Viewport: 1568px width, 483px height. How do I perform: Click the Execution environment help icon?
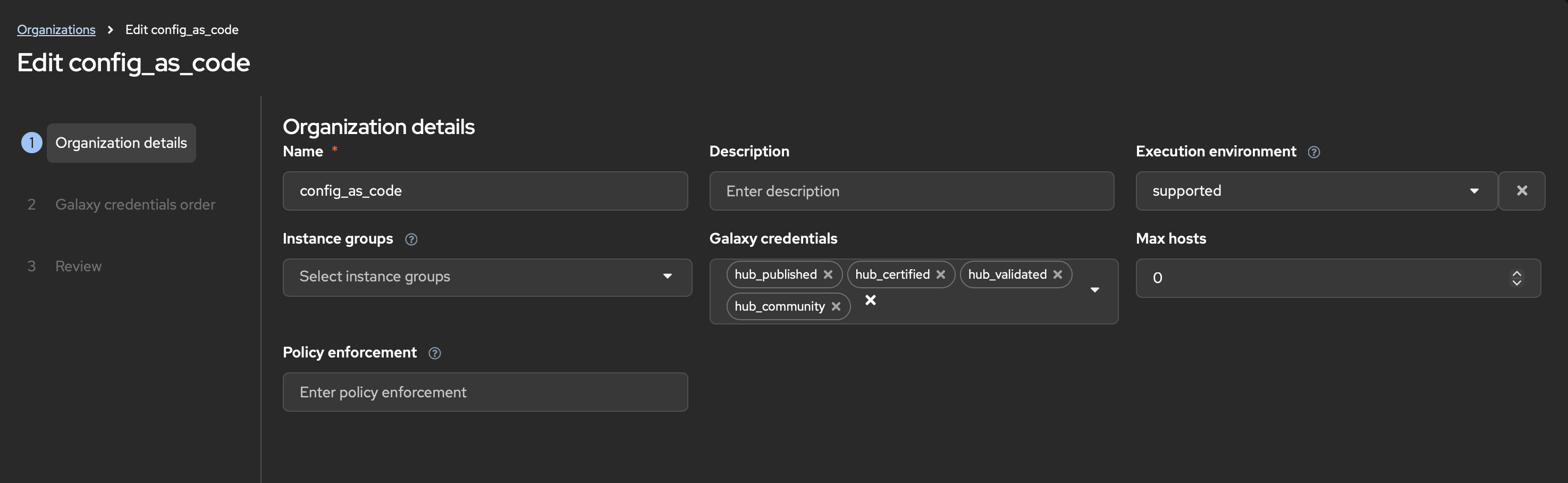(x=1313, y=152)
